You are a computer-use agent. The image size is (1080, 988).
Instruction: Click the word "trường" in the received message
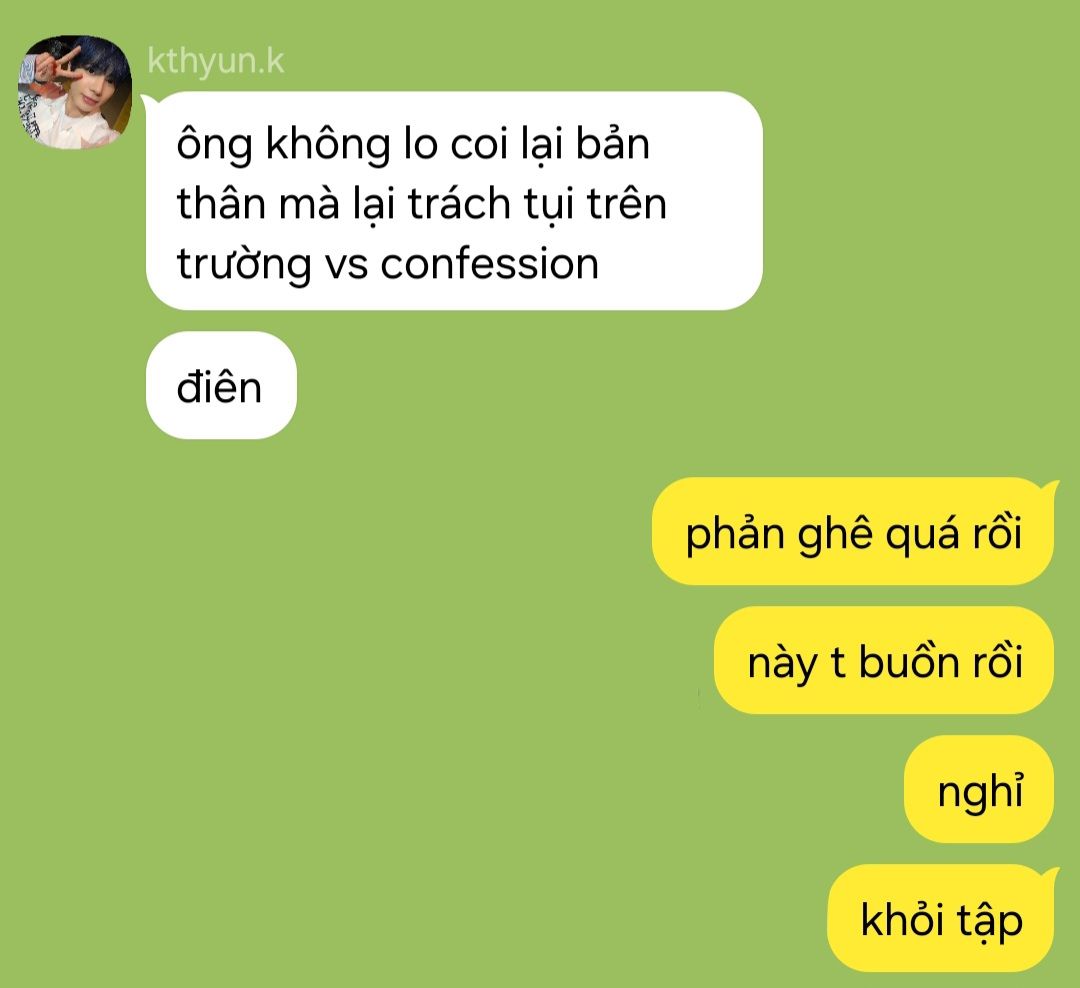tap(244, 265)
